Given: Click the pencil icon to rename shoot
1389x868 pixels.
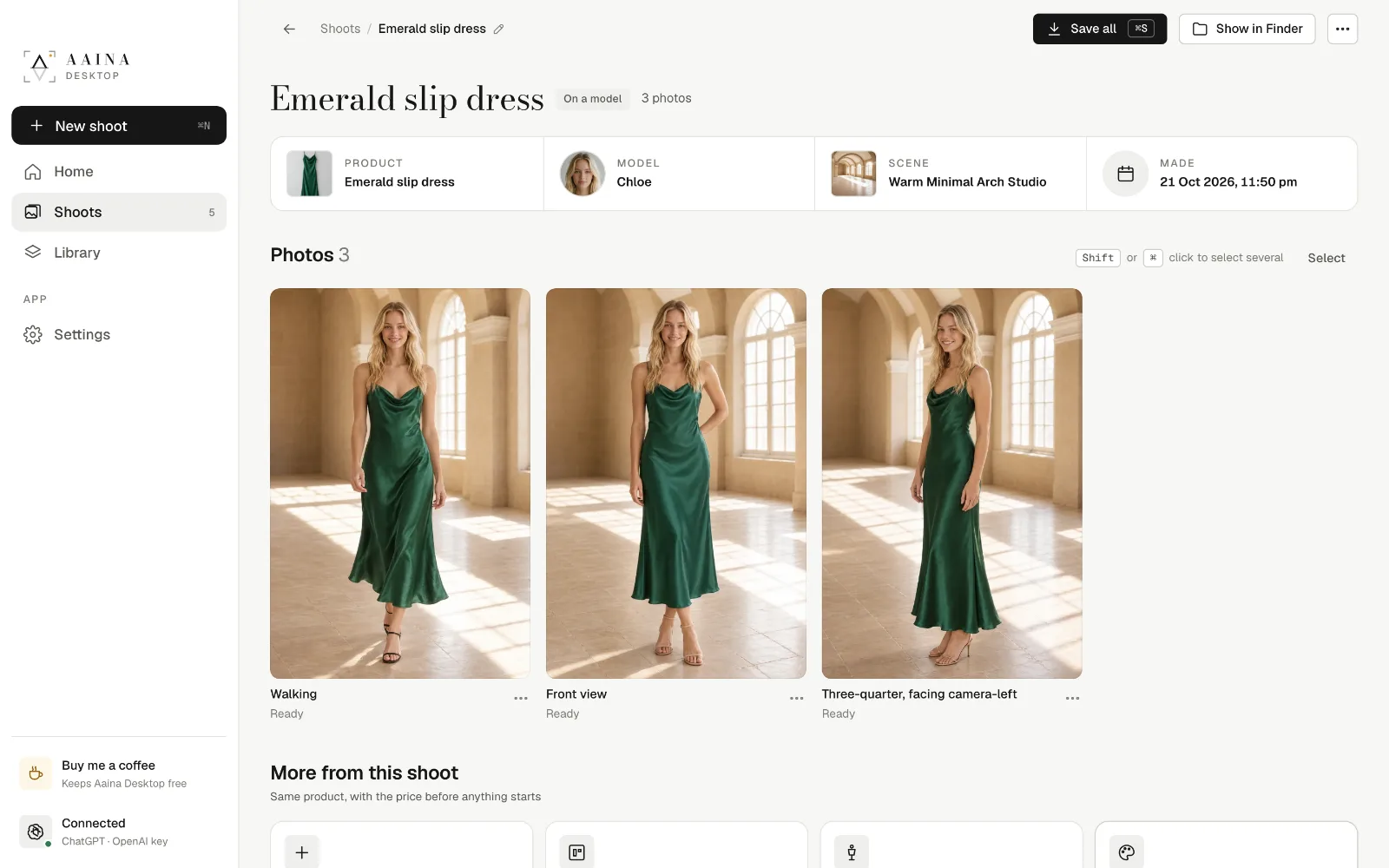Looking at the screenshot, I should coord(498,29).
